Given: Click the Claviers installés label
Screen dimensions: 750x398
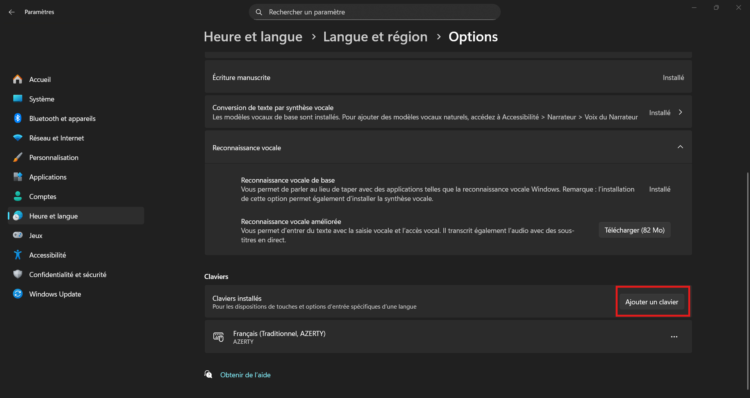Looking at the screenshot, I should click(x=237, y=298).
